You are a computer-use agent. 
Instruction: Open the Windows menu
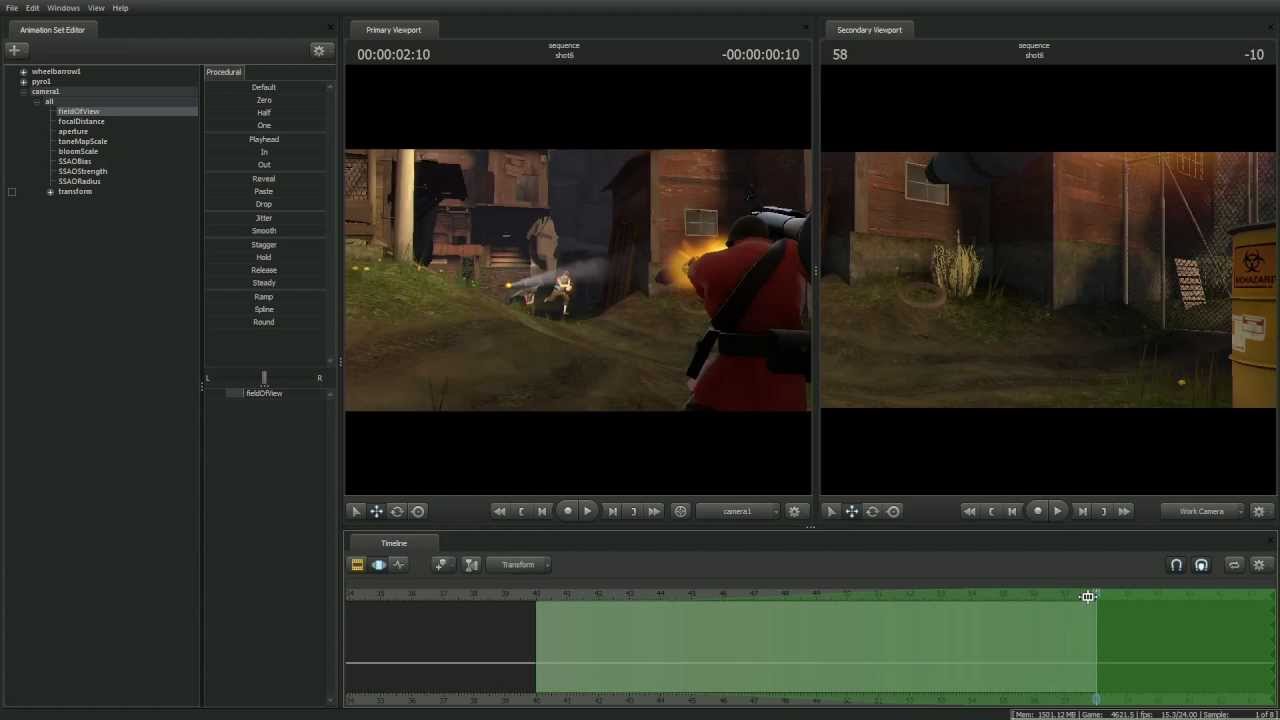[63, 8]
